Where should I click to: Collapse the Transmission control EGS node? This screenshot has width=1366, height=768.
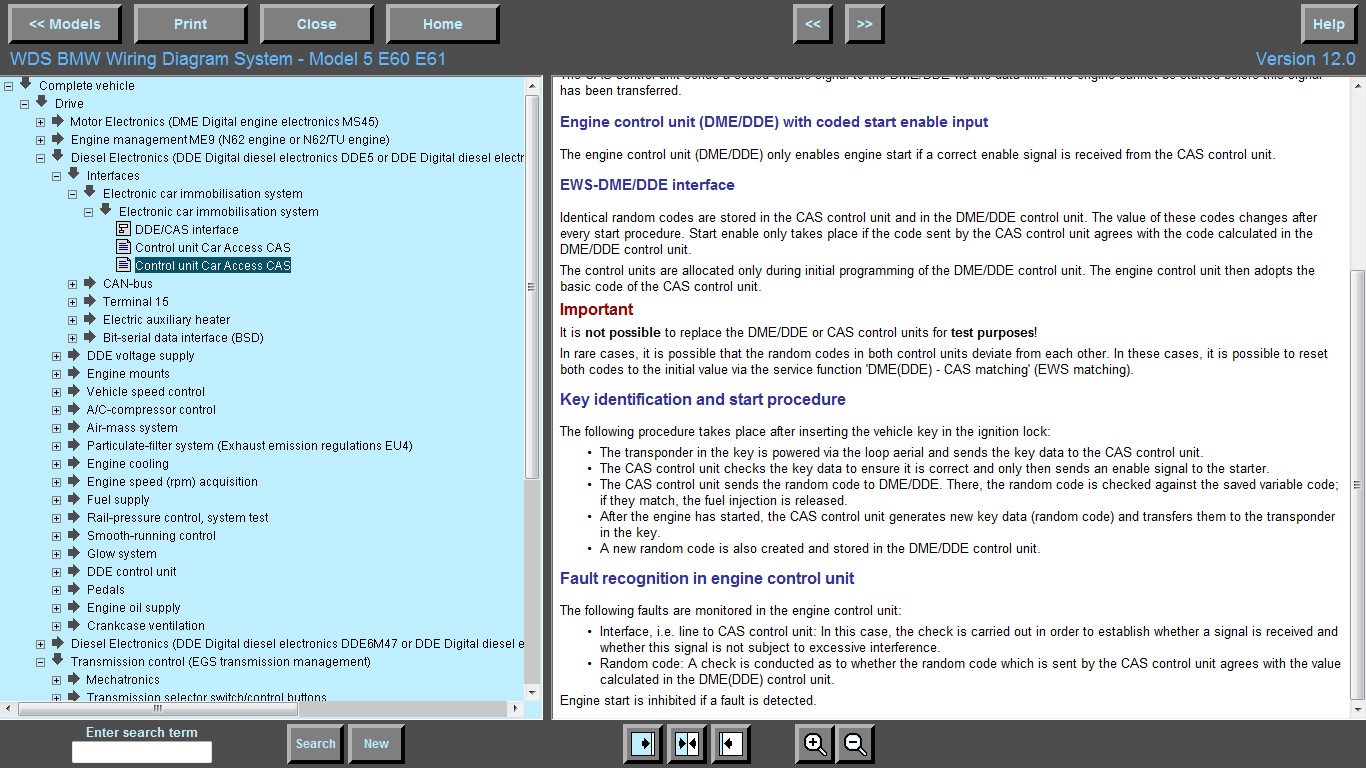40,662
